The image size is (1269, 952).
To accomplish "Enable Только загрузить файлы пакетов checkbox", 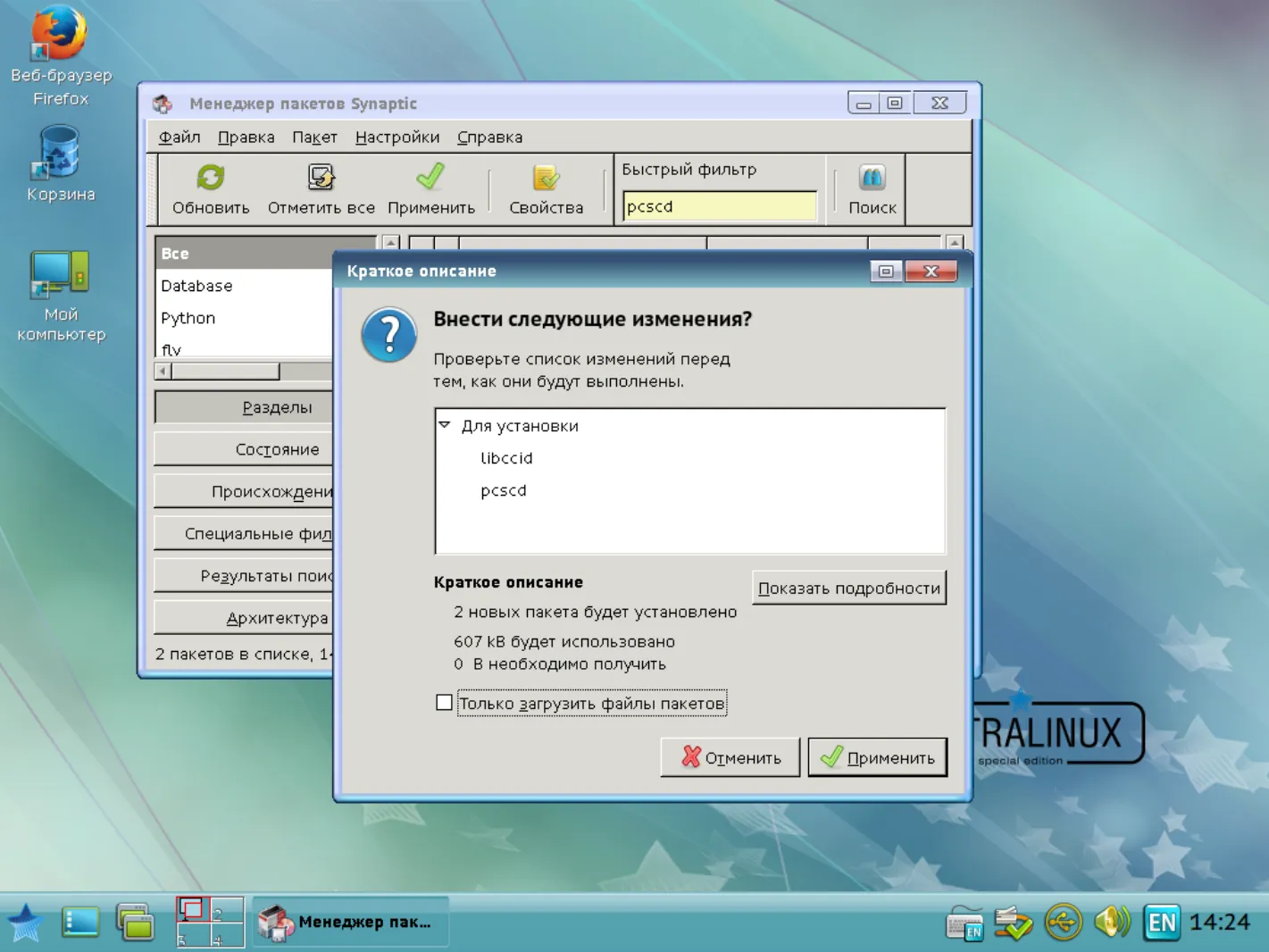I will click(x=444, y=703).
